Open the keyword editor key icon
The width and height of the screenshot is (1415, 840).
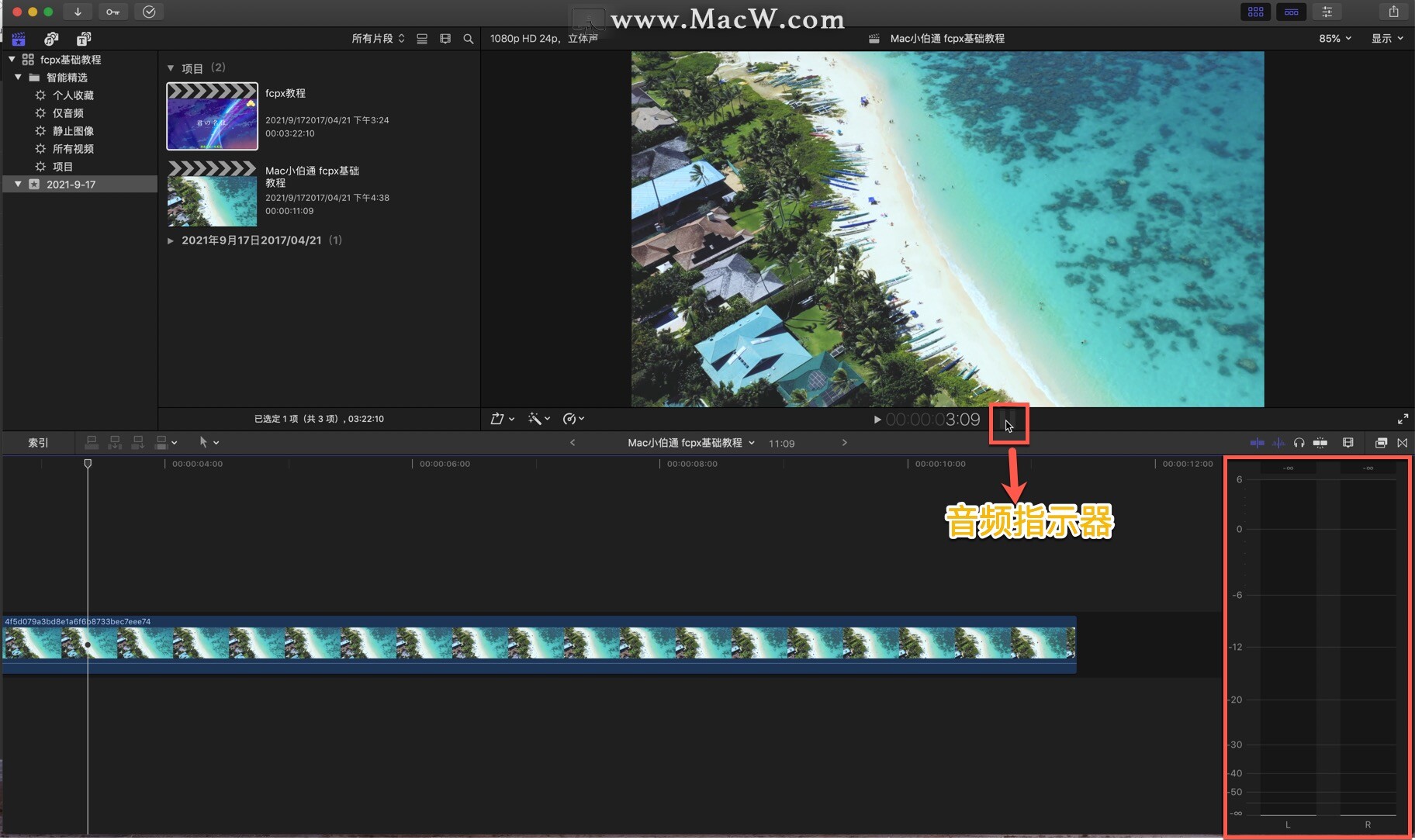point(113,12)
